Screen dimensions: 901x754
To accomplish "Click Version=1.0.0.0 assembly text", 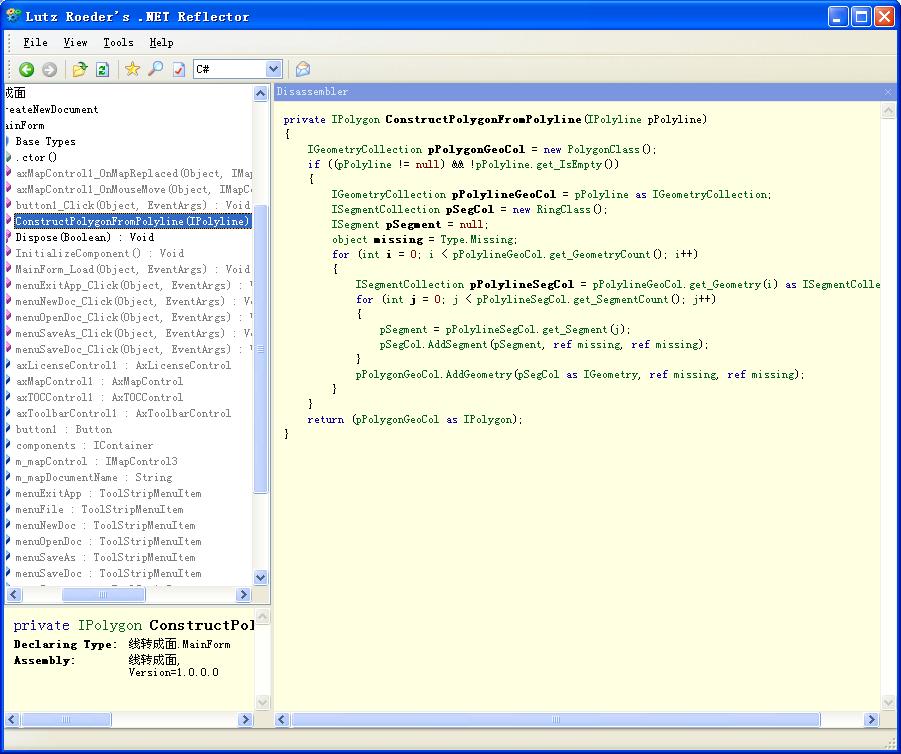I will click(x=174, y=672).
